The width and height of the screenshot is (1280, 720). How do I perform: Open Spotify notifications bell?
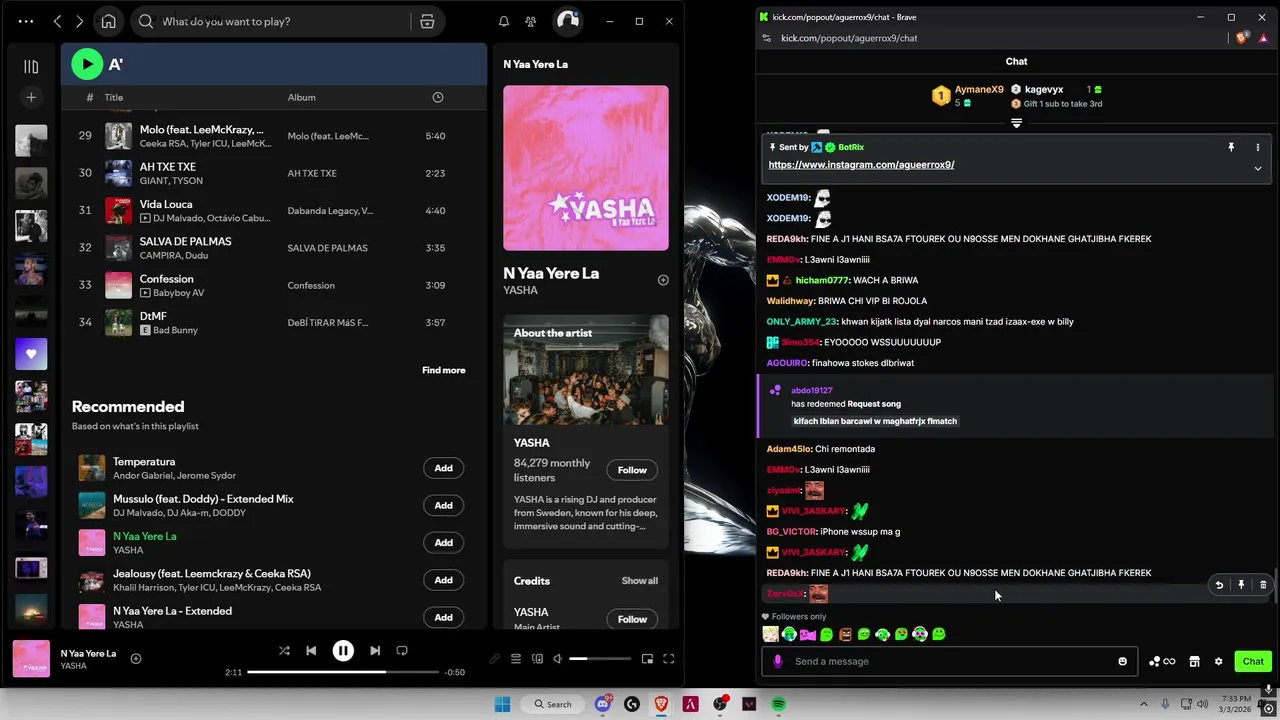point(504,21)
